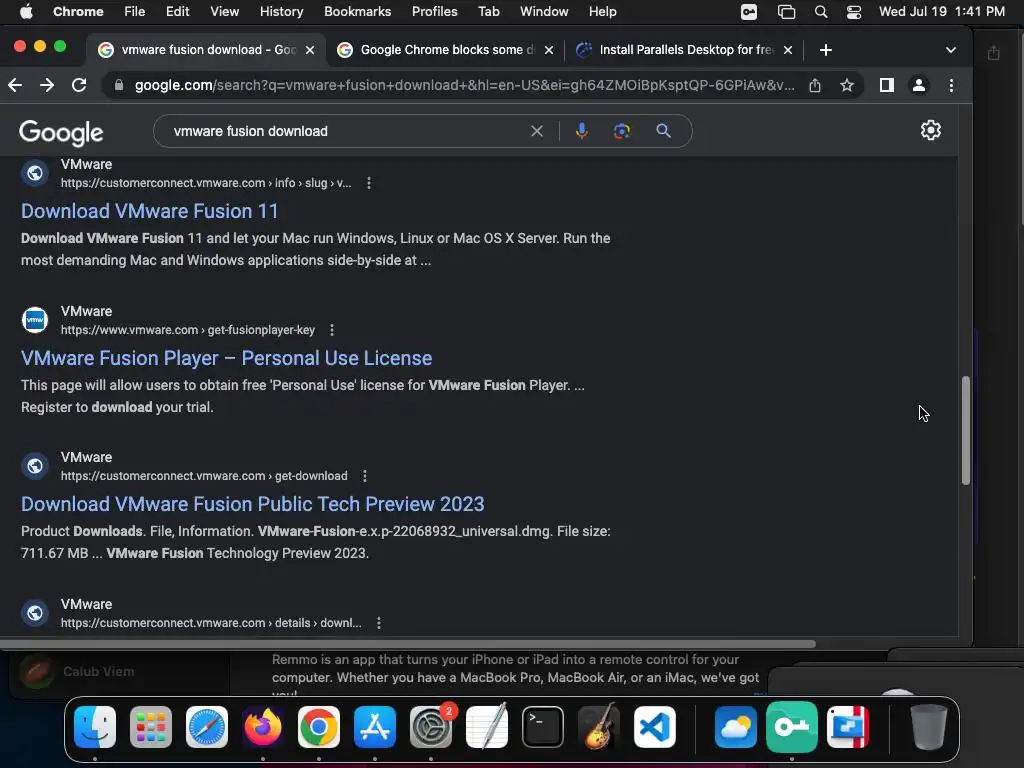The width and height of the screenshot is (1024, 768).
Task: Launch Visual Studio Code from the Dock
Action: click(655, 727)
